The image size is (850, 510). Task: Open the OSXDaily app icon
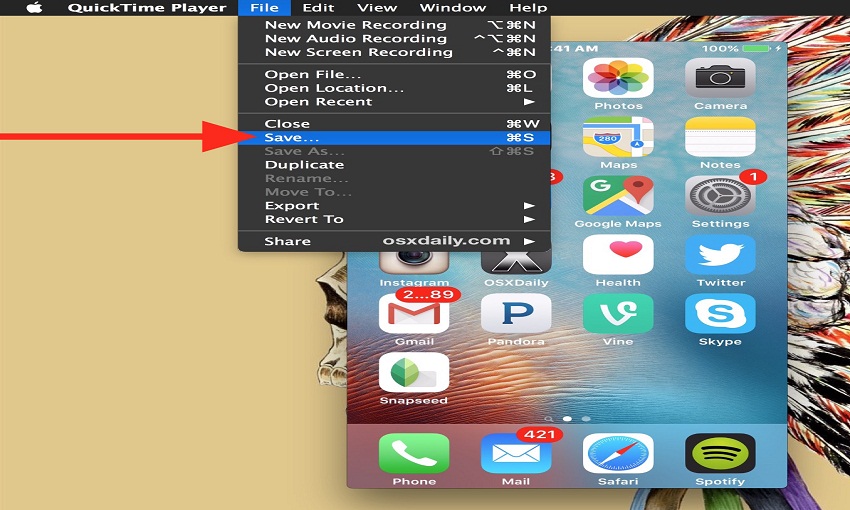pyautogui.click(x=516, y=263)
